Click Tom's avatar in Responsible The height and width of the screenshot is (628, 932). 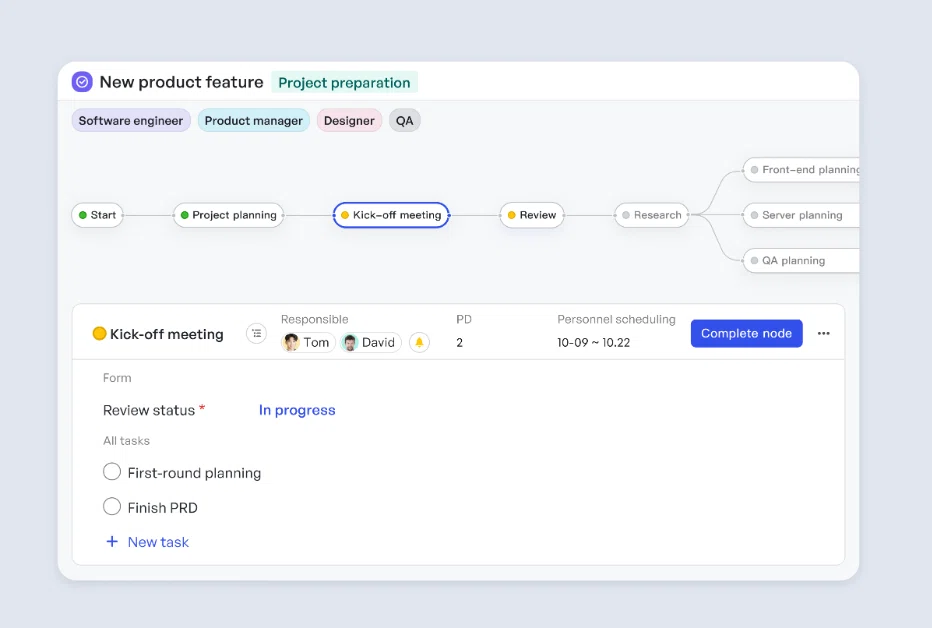(291, 342)
